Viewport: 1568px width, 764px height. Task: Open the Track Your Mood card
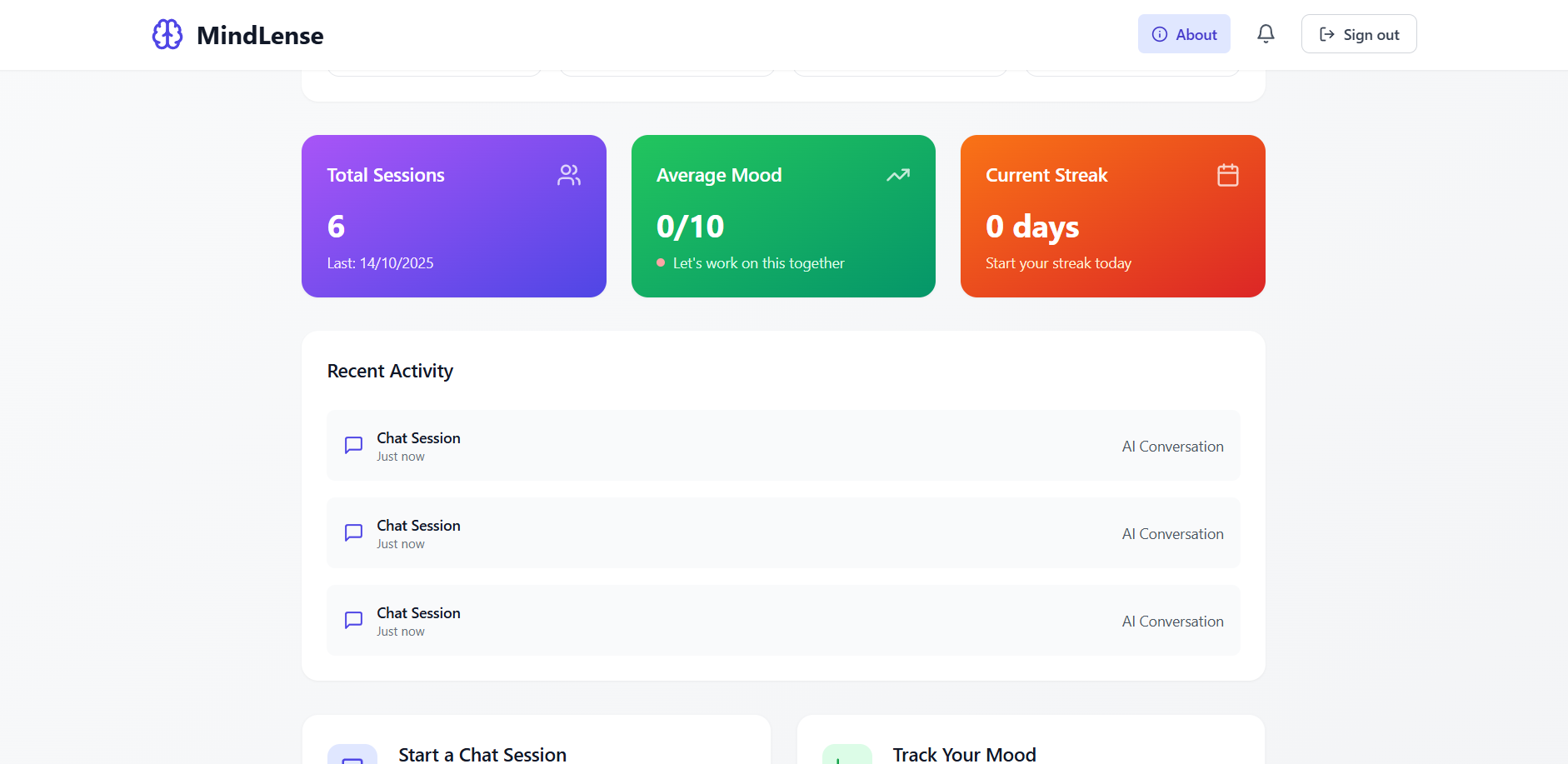pyautogui.click(x=964, y=753)
